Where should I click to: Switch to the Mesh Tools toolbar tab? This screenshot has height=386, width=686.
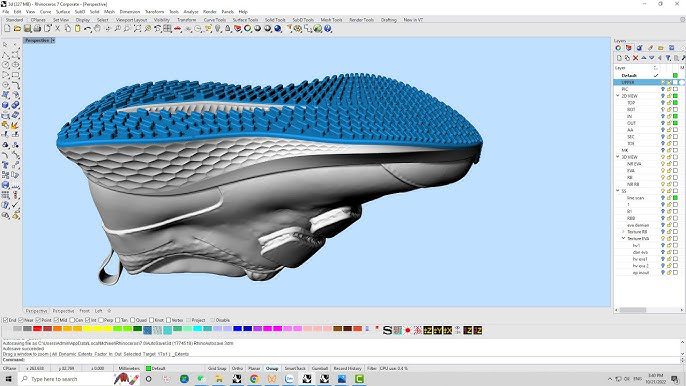[331, 20]
